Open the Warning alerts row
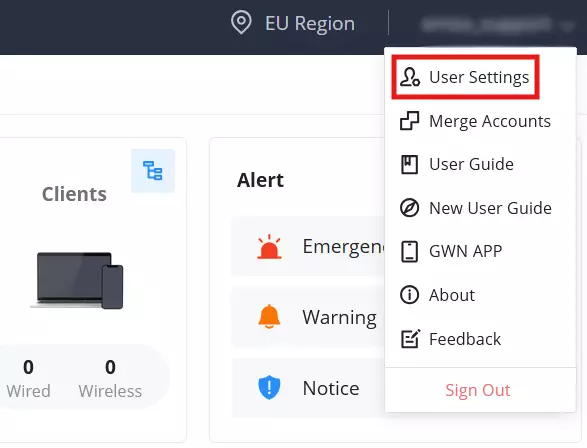587x448 pixels. [x=308, y=317]
